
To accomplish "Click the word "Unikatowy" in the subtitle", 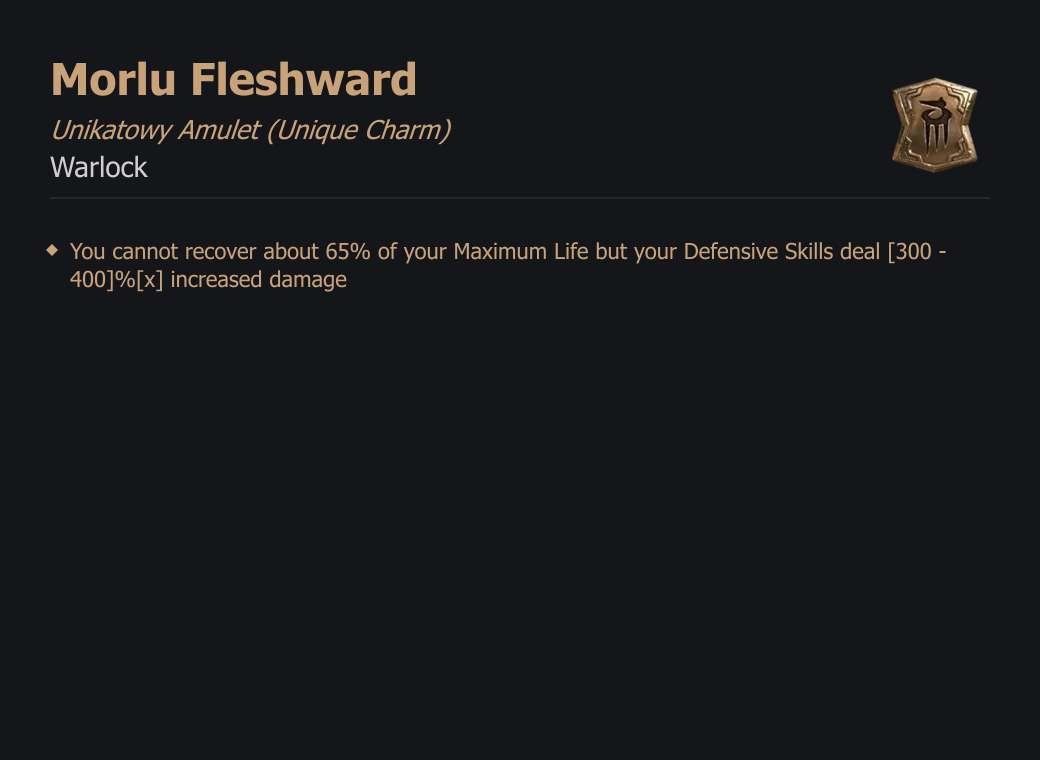I will coord(111,130).
